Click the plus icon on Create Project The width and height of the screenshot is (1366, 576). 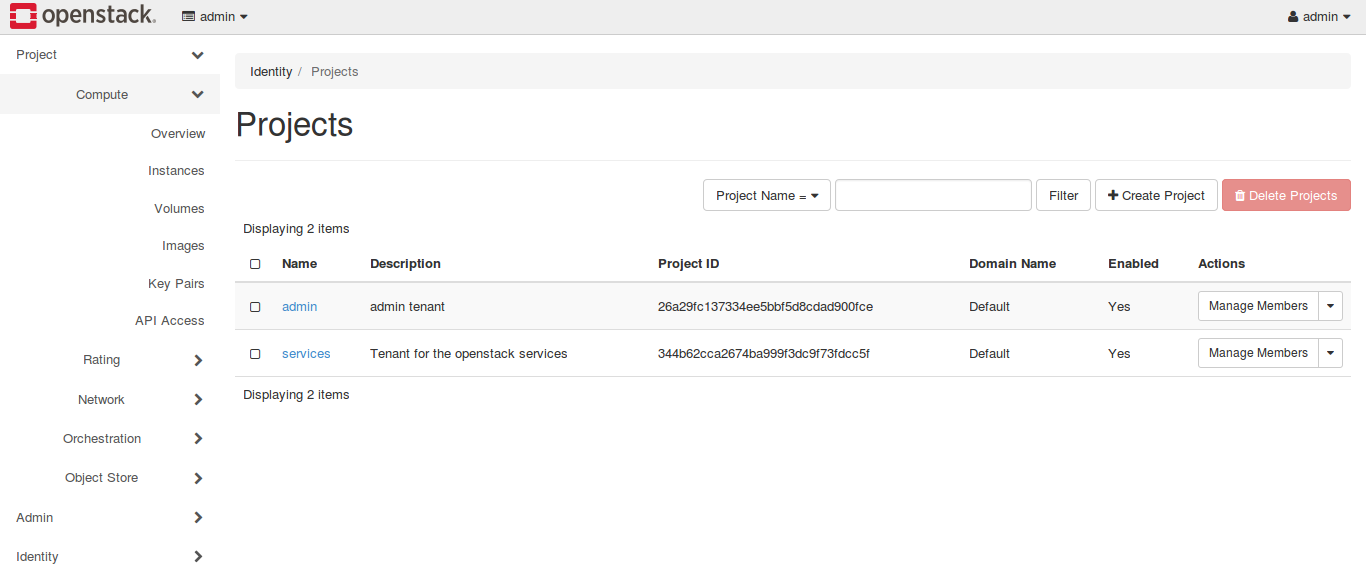pyautogui.click(x=1113, y=195)
